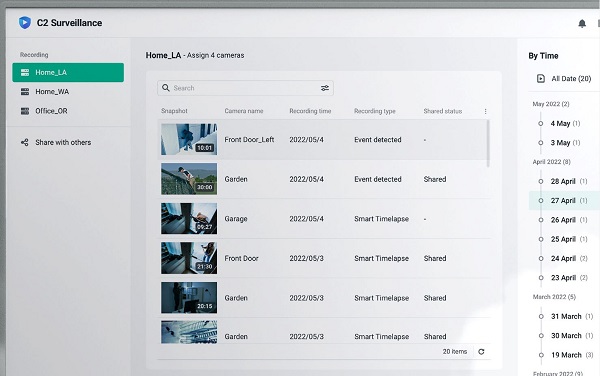
Task: Filter by 23 April date
Action: 569,278
